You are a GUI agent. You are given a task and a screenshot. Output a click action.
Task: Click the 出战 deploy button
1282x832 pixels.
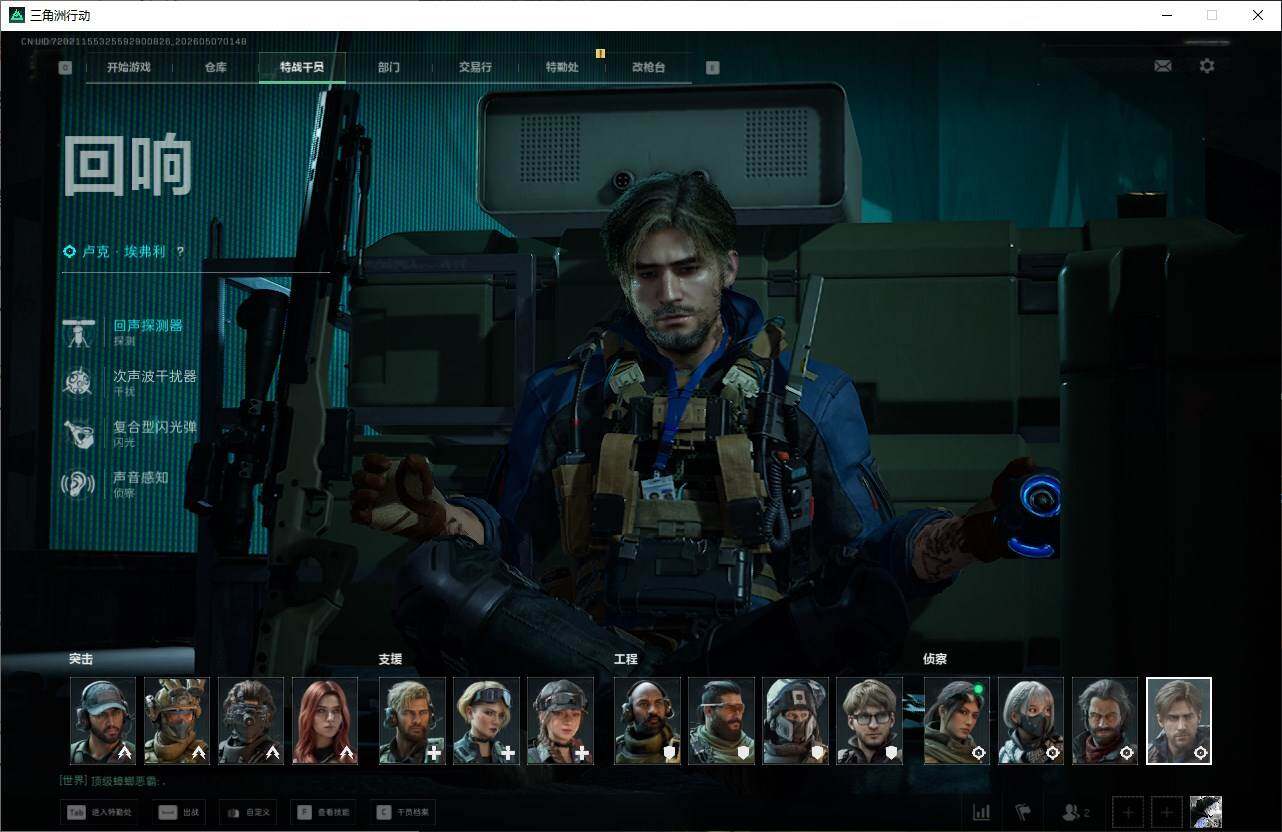pyautogui.click(x=178, y=813)
